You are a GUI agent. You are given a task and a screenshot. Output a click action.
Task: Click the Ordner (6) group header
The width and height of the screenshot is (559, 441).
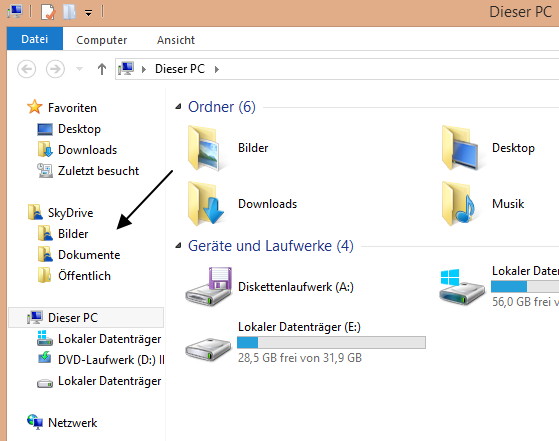222,107
